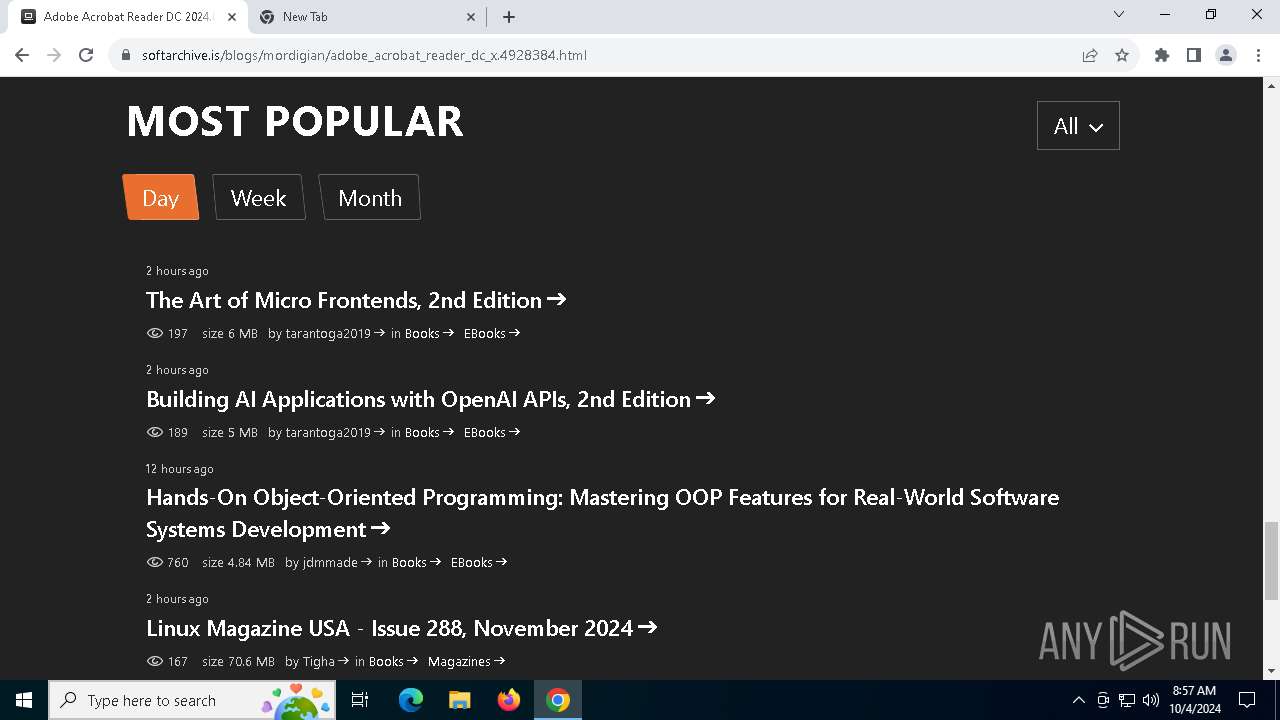The width and height of the screenshot is (1280, 720).
Task: Open the taskbar clock showing 8:57 AM
Action: (1195, 700)
